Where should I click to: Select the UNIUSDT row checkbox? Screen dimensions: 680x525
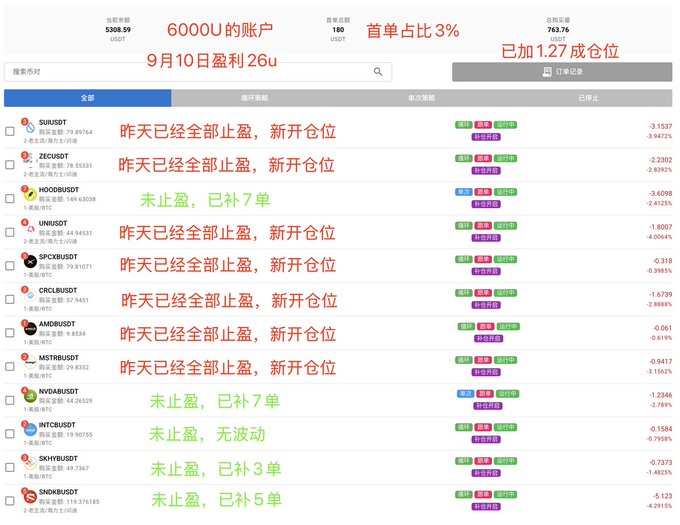[x=10, y=232]
